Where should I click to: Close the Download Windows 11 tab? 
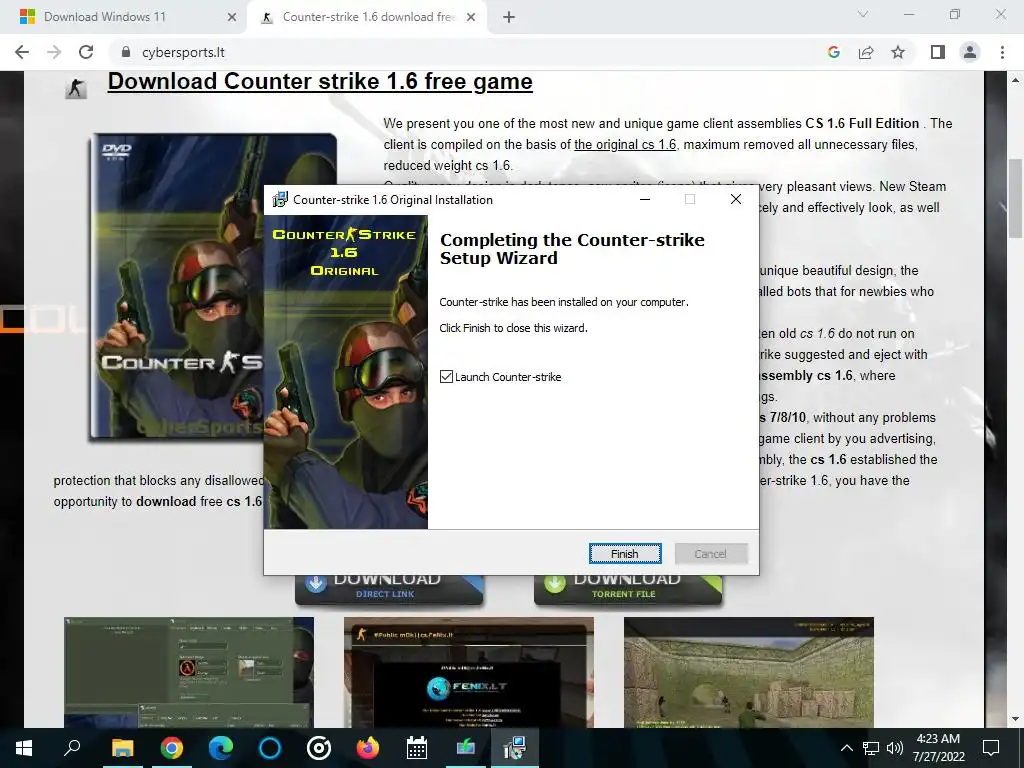(x=232, y=18)
